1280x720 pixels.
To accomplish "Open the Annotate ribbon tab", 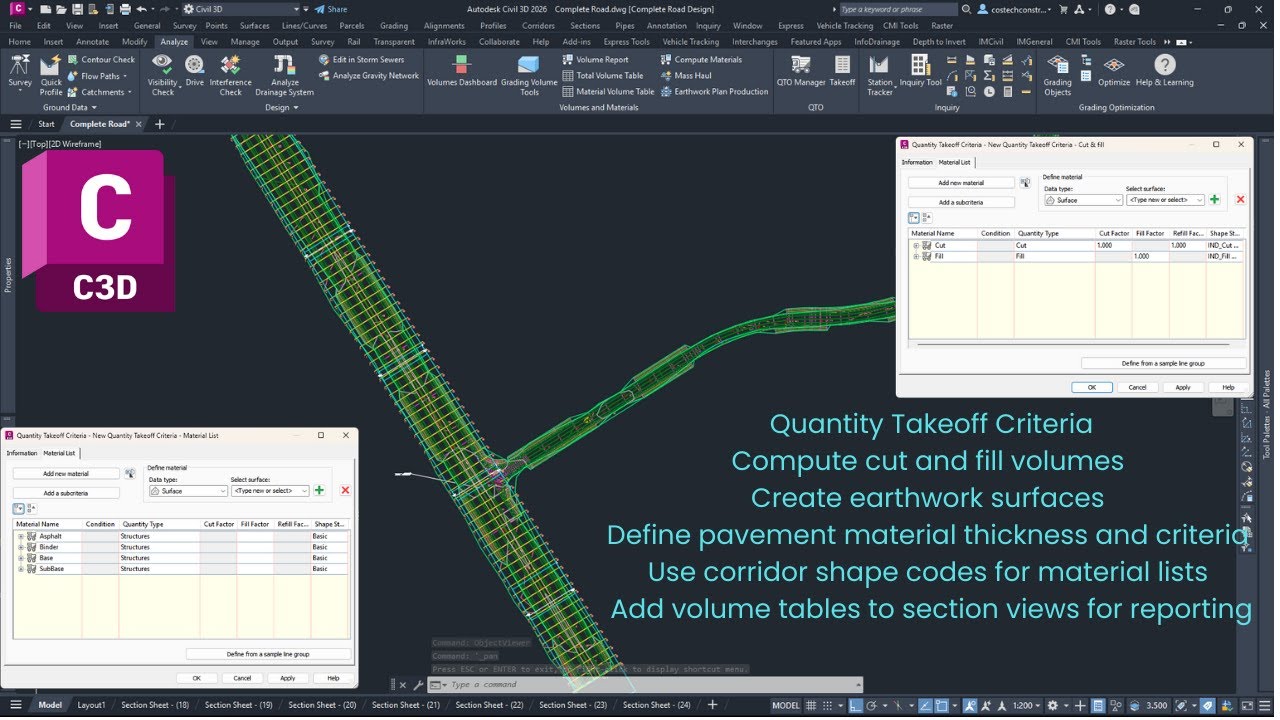I will [93, 42].
